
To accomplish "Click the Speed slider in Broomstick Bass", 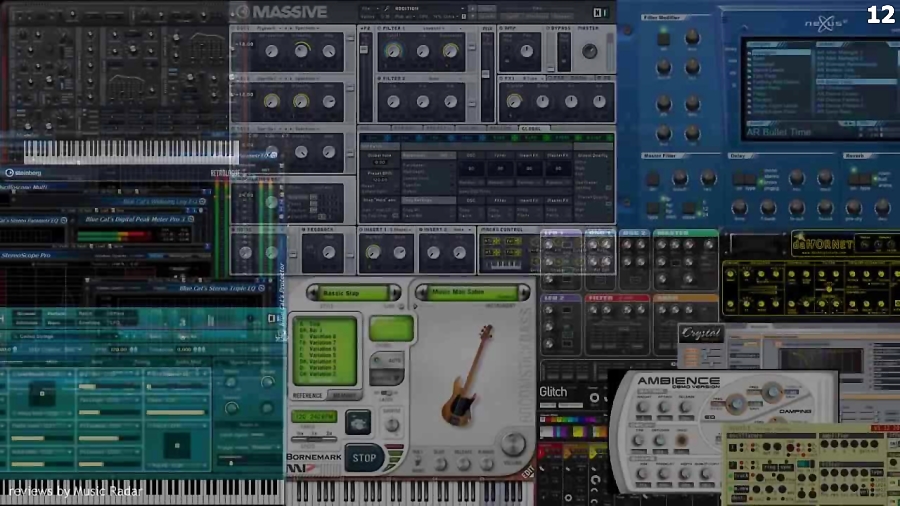I will 314,439.
